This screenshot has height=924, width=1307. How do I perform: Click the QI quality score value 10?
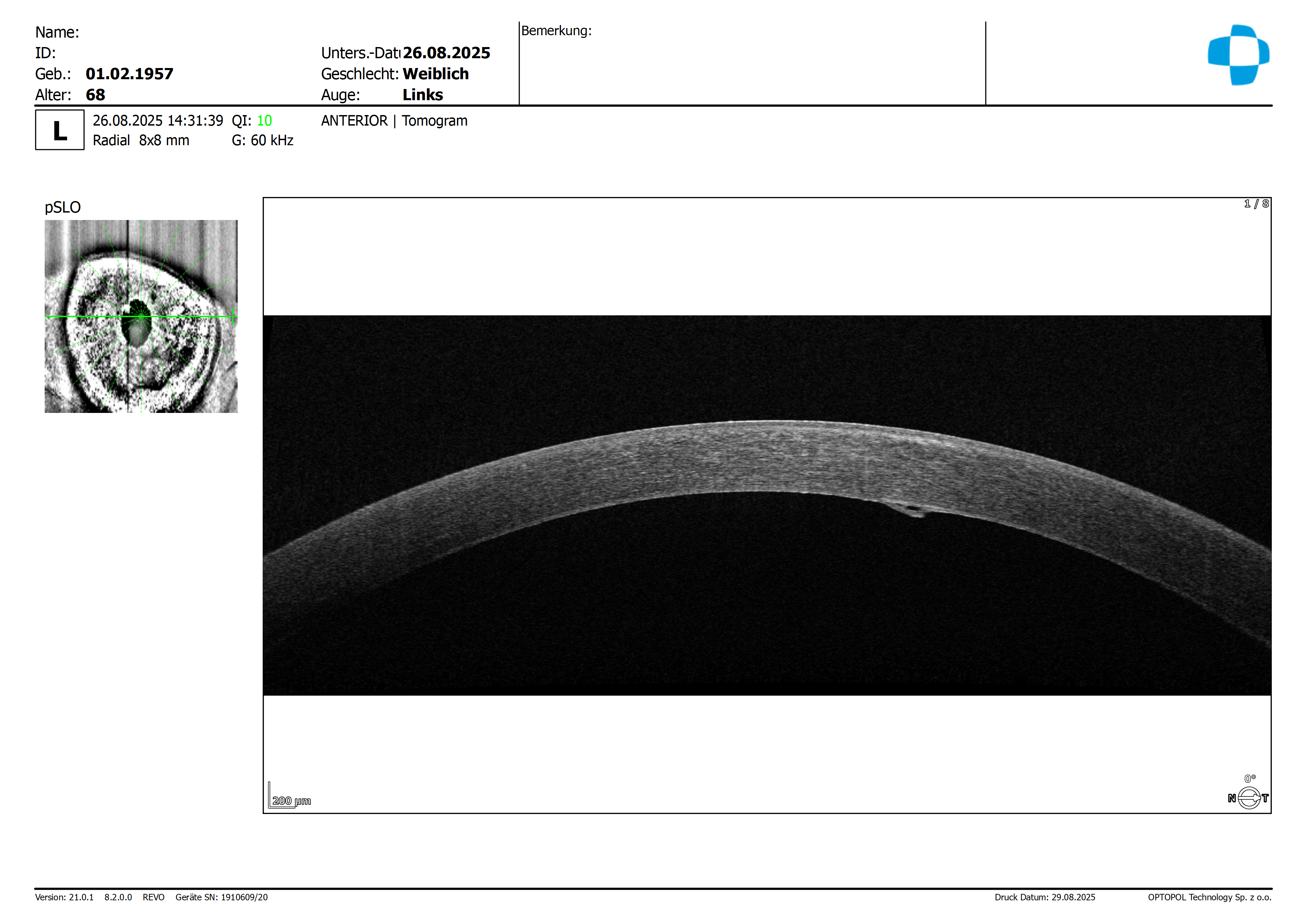(x=265, y=121)
